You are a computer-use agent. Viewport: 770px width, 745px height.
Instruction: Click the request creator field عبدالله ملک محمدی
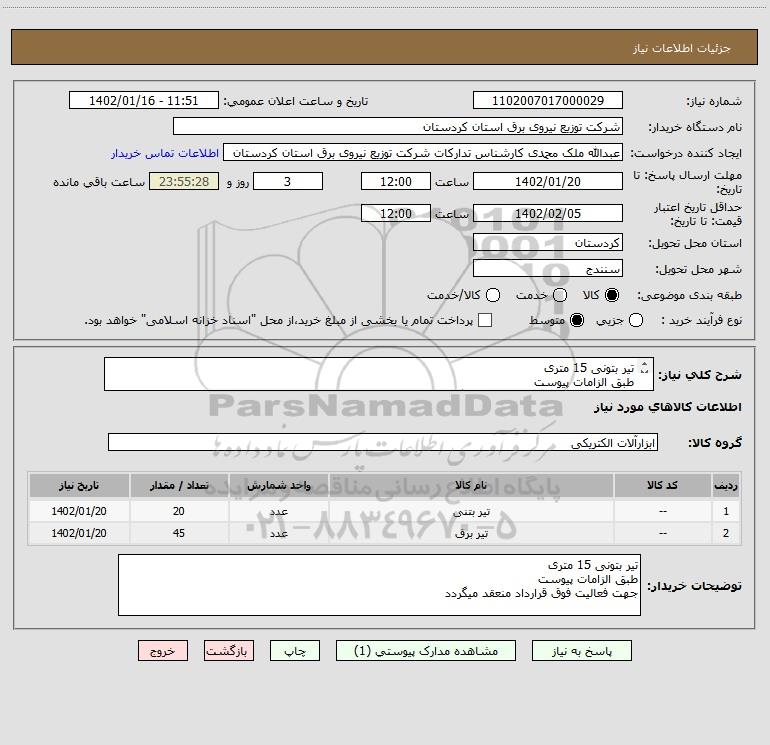(x=423, y=153)
